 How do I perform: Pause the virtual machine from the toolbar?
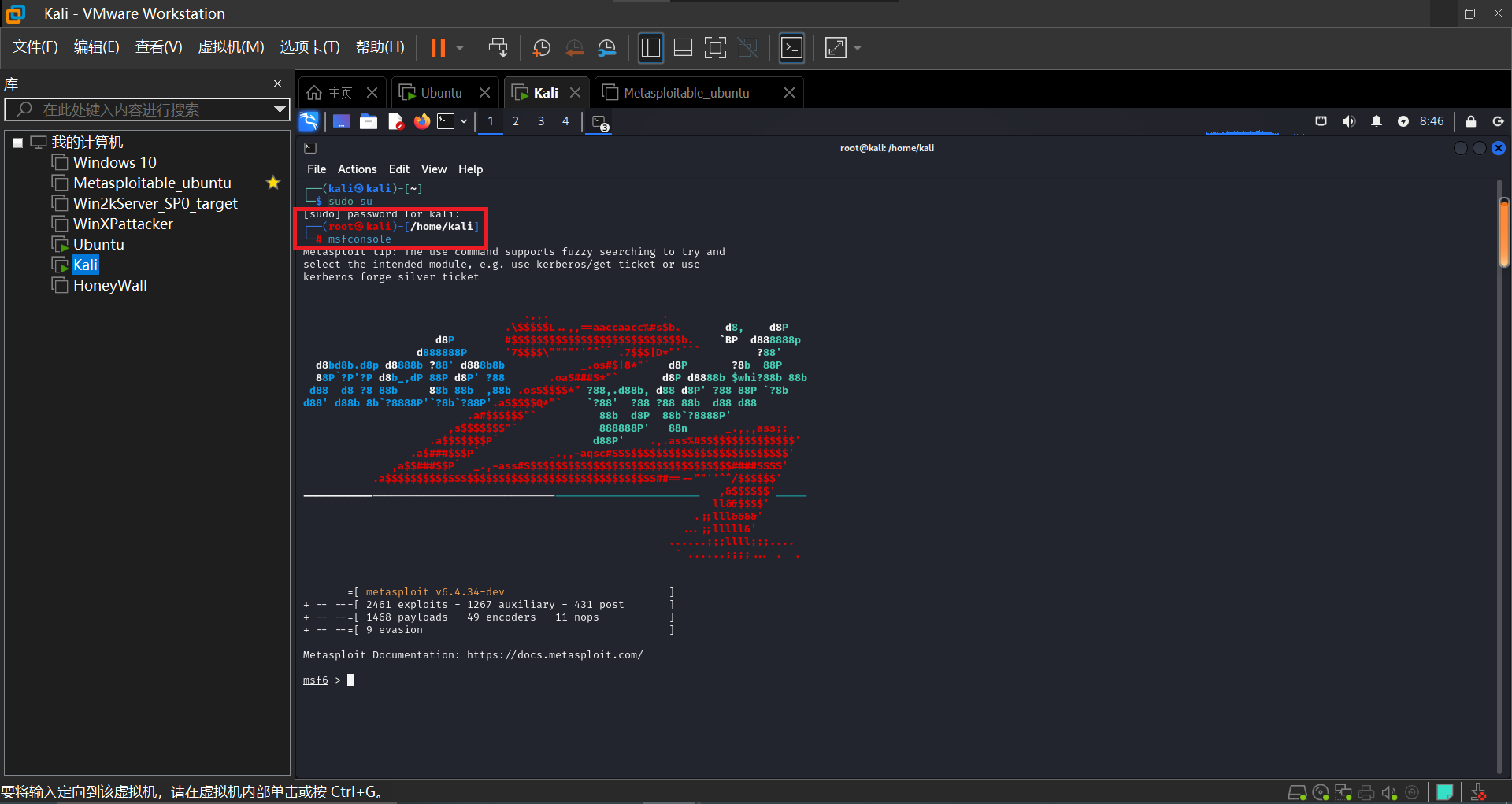point(438,48)
